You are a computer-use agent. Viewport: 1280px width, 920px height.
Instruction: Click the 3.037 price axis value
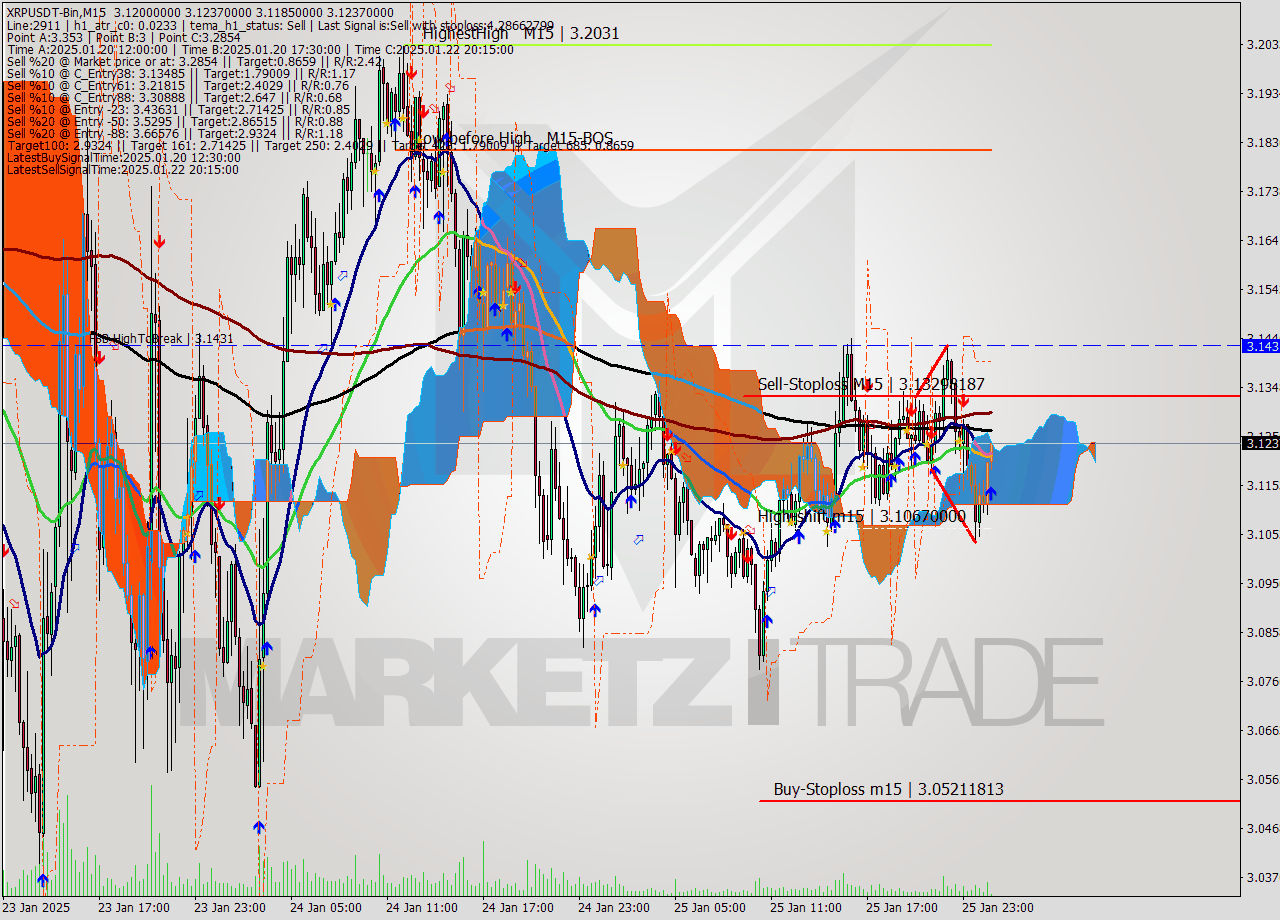pyautogui.click(x=1262, y=877)
